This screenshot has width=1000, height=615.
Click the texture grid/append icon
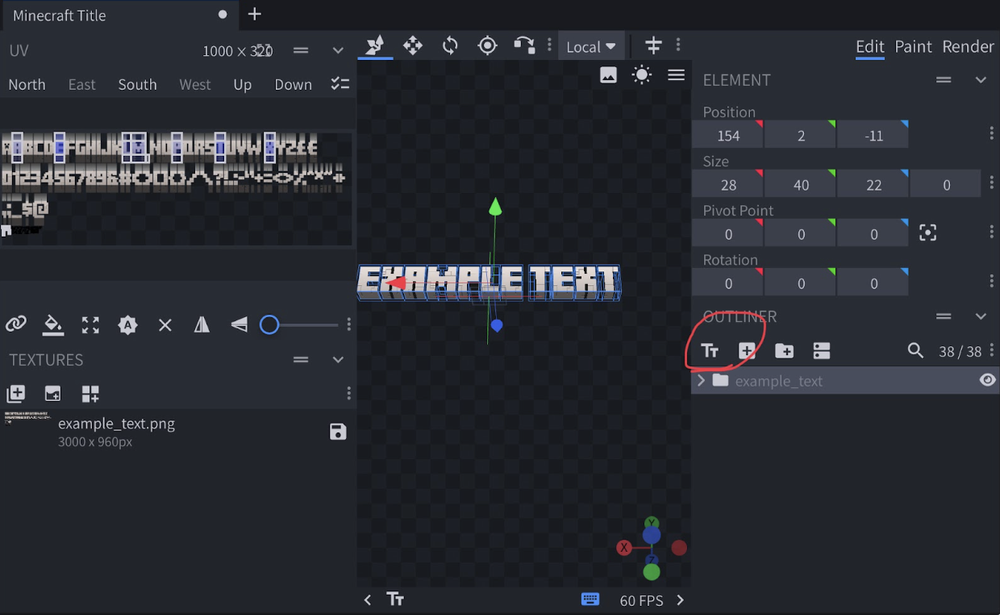click(91, 394)
